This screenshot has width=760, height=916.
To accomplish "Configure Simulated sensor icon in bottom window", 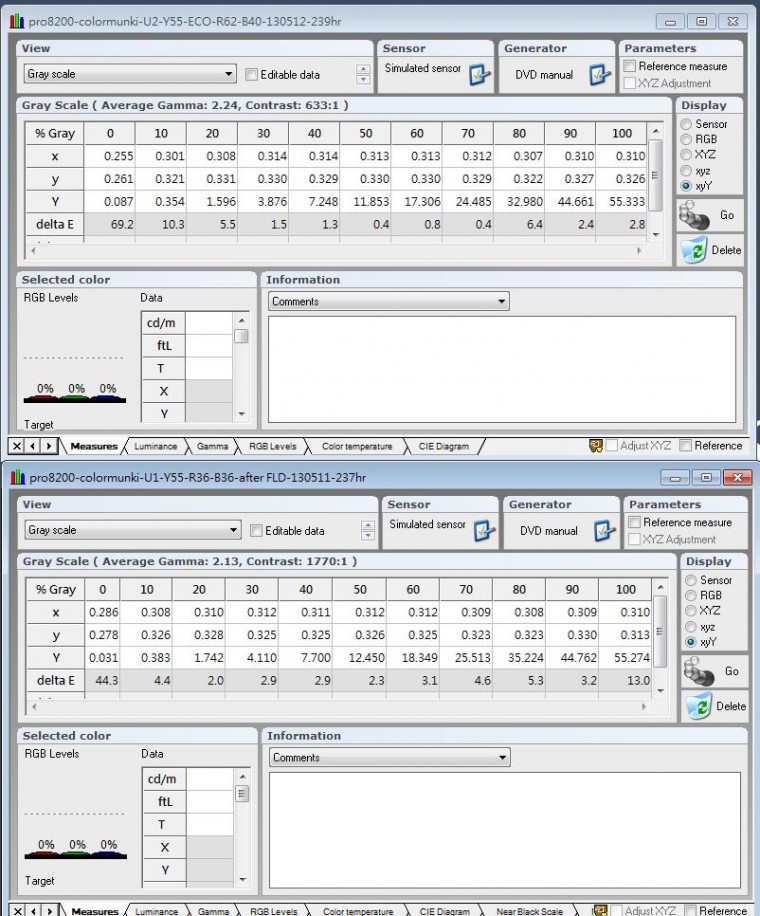I will (485, 530).
